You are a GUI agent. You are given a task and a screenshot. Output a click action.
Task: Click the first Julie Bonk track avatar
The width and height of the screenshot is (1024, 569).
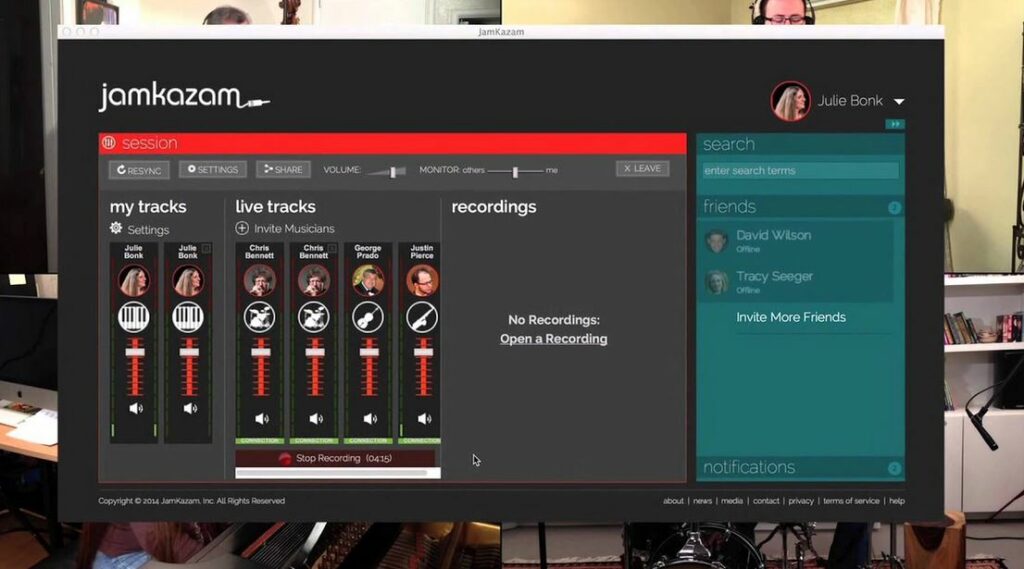(134, 280)
